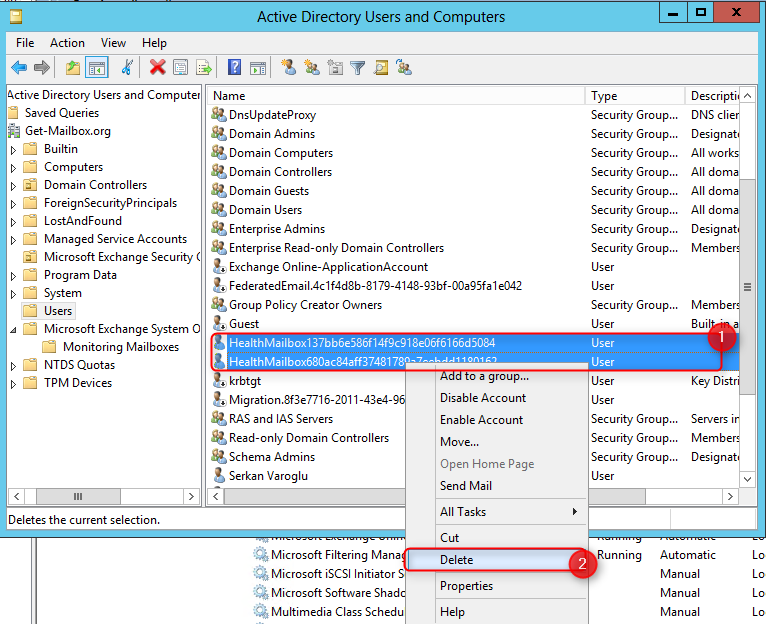Expand Managed Service Accounts node
Image resolution: width=766 pixels, height=624 pixels.
14,240
